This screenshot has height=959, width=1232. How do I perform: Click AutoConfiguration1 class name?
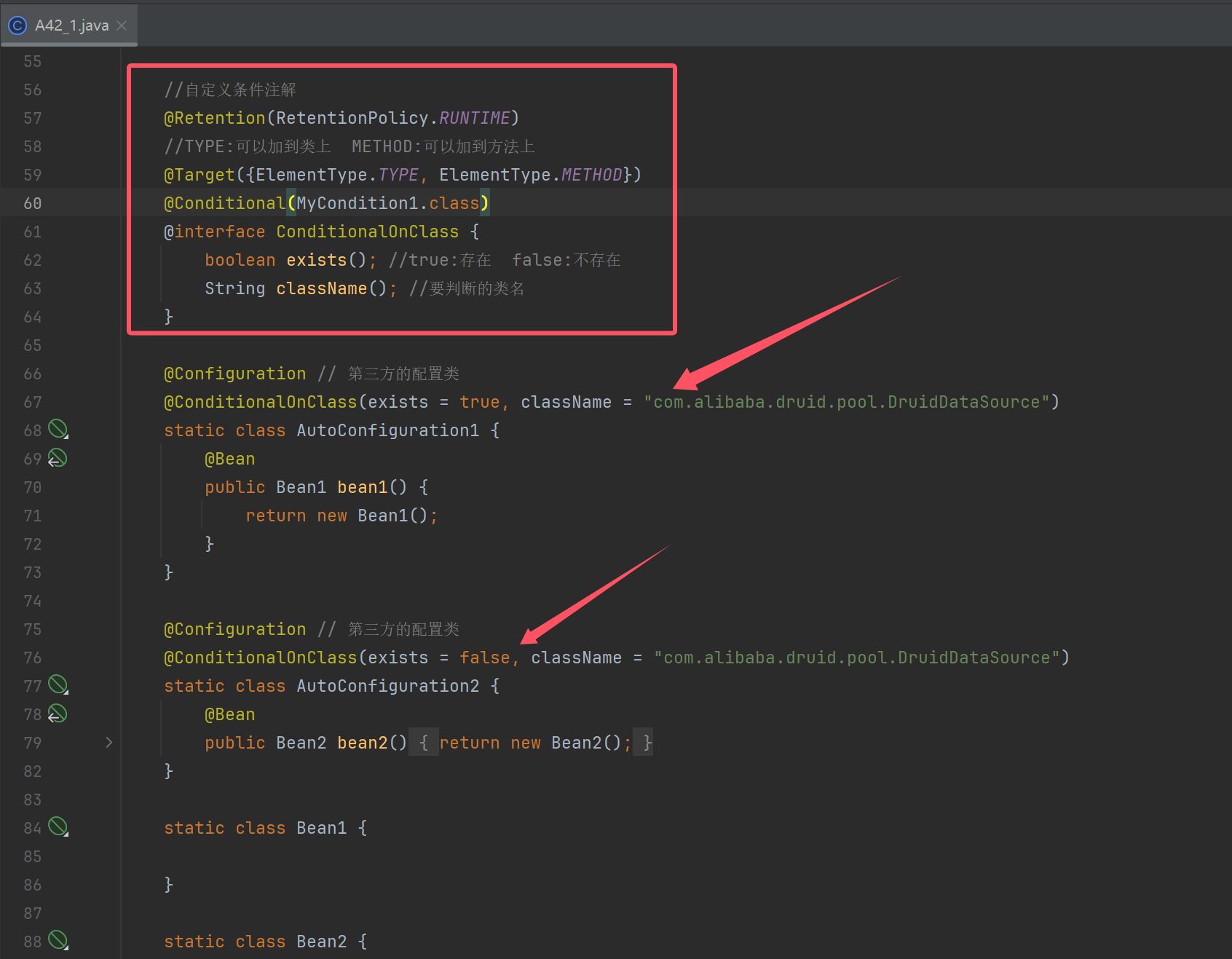tap(387, 430)
